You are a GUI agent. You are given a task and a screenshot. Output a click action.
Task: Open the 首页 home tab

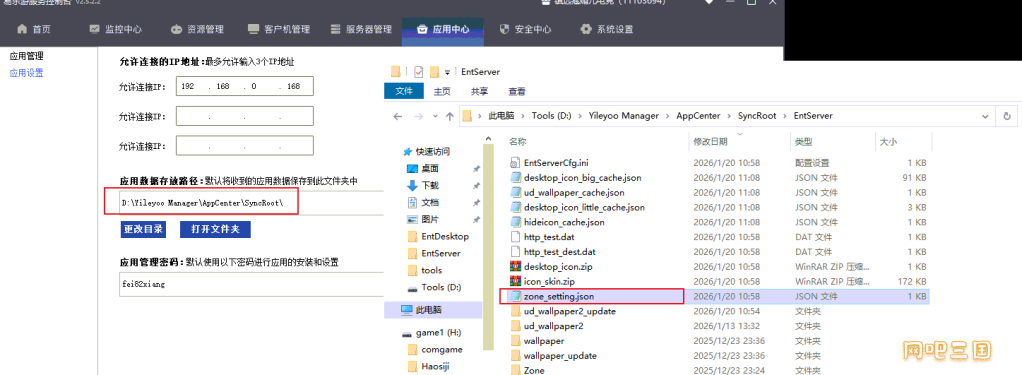(x=33, y=29)
